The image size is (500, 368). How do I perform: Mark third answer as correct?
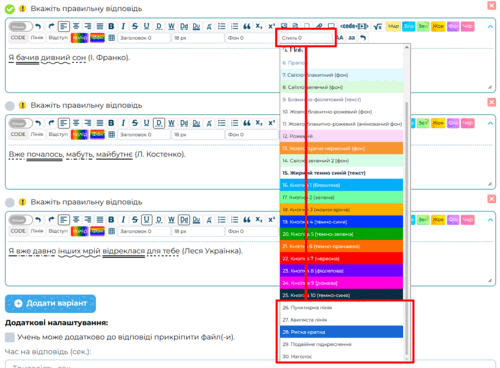(x=10, y=203)
